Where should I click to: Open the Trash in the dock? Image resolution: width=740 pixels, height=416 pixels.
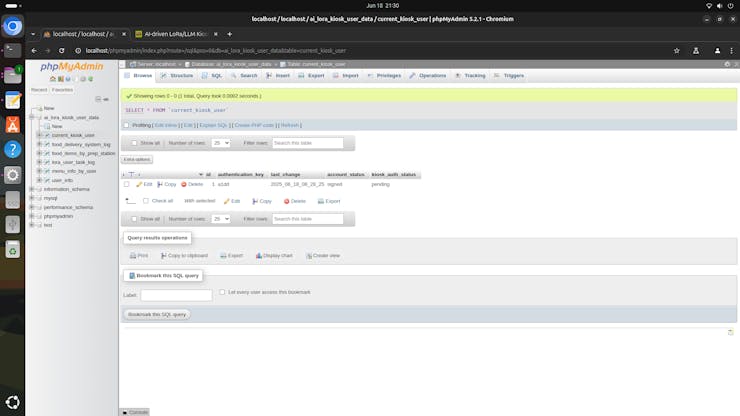(13, 250)
